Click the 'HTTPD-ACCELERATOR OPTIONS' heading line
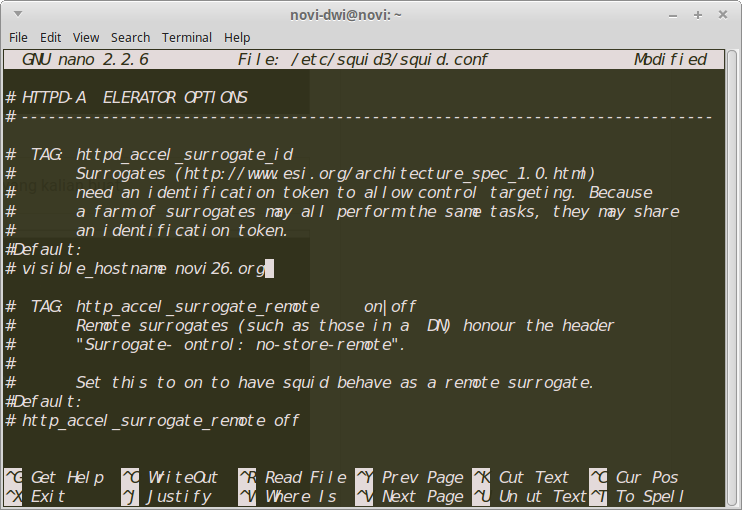This screenshot has width=742, height=510. (x=126, y=97)
